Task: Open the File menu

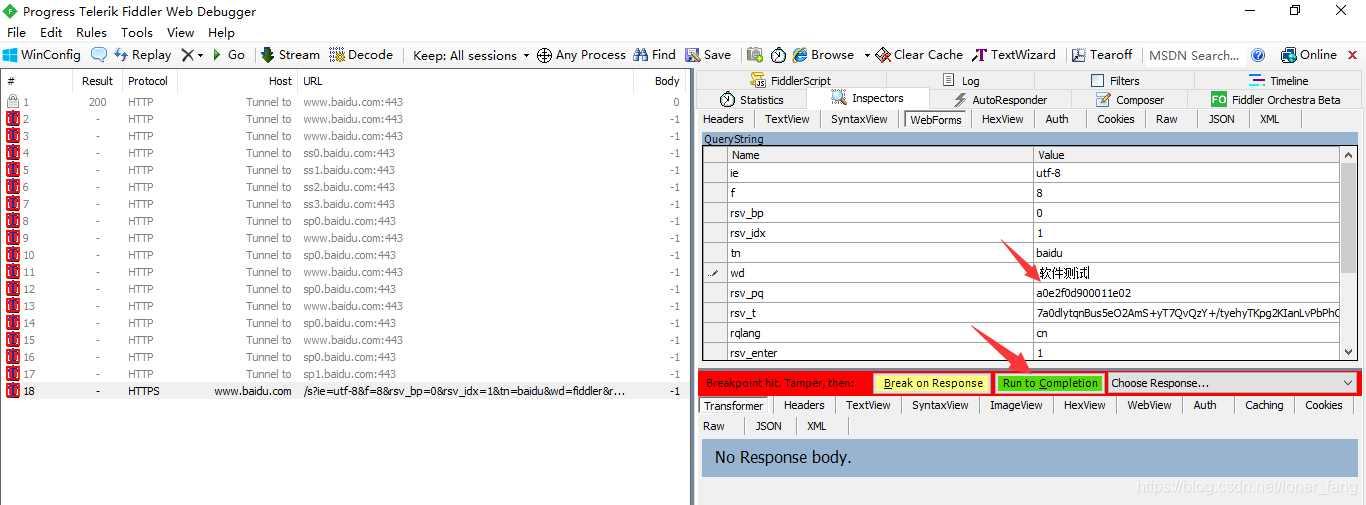Action: pos(16,33)
